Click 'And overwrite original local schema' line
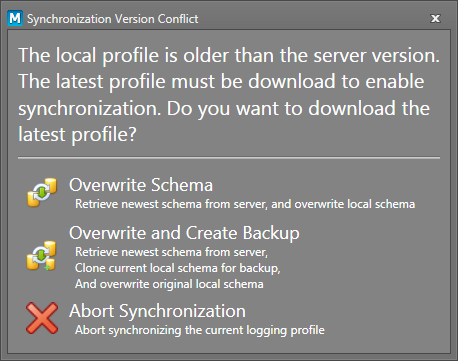The image size is (458, 361). tap(169, 284)
